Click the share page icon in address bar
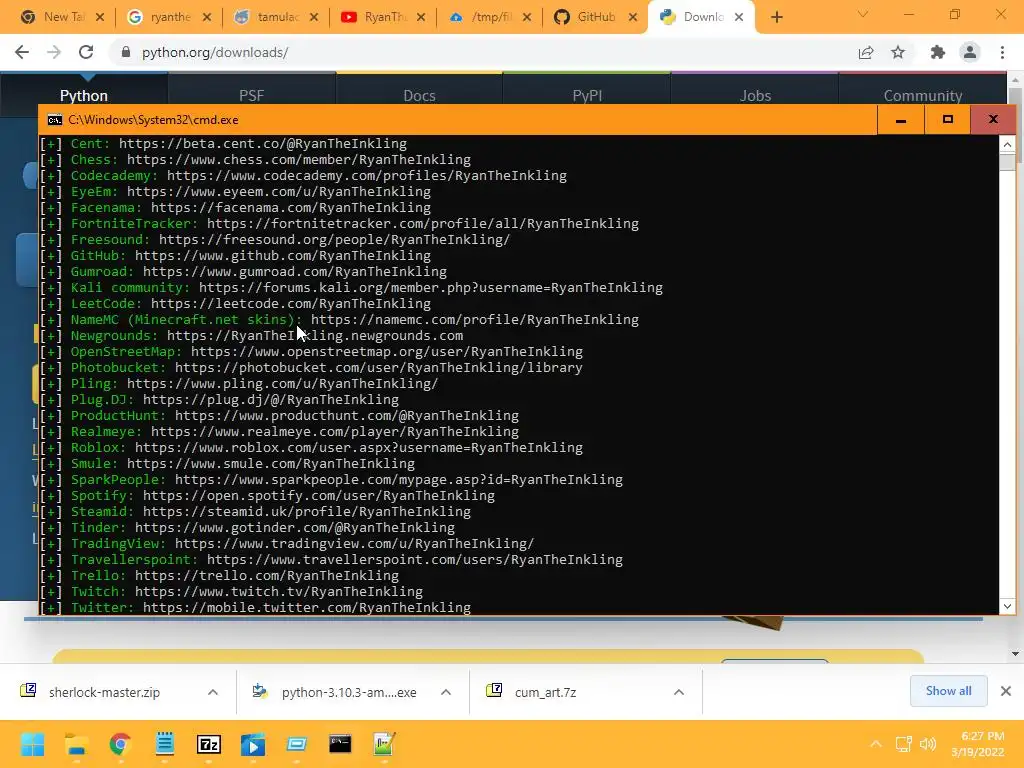 tap(866, 52)
